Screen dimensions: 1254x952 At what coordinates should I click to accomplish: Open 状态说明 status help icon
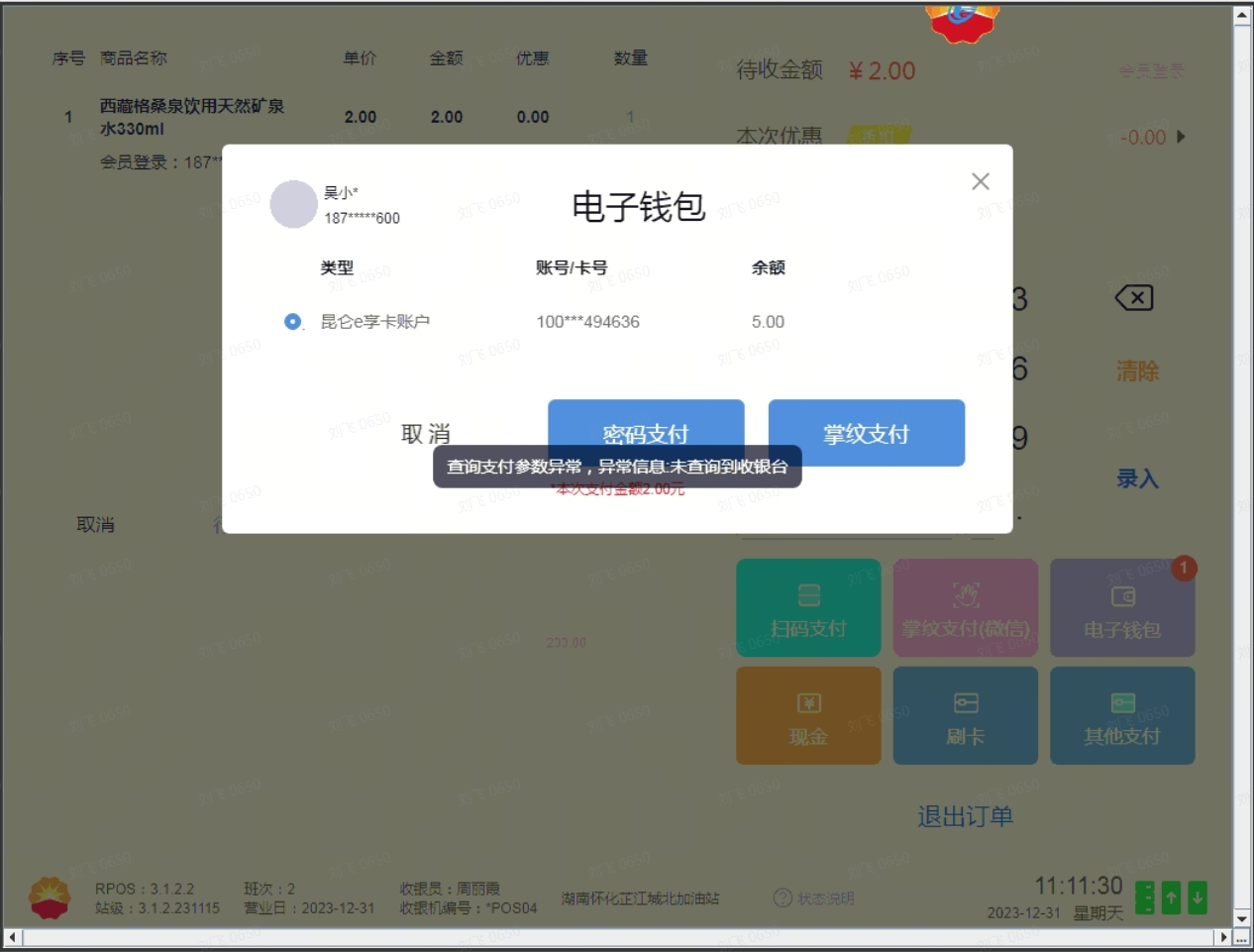click(x=783, y=898)
